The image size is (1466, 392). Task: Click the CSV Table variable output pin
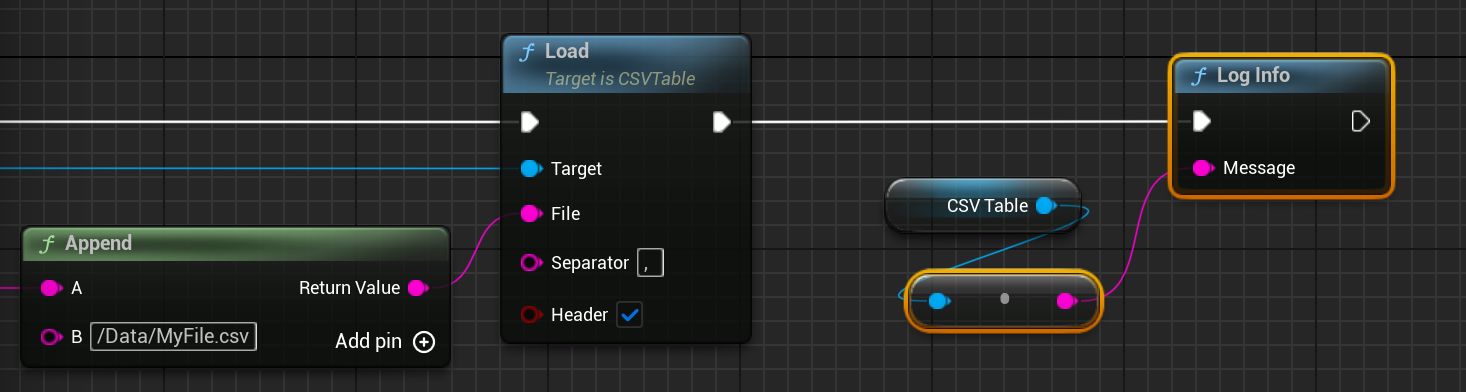point(1046,205)
